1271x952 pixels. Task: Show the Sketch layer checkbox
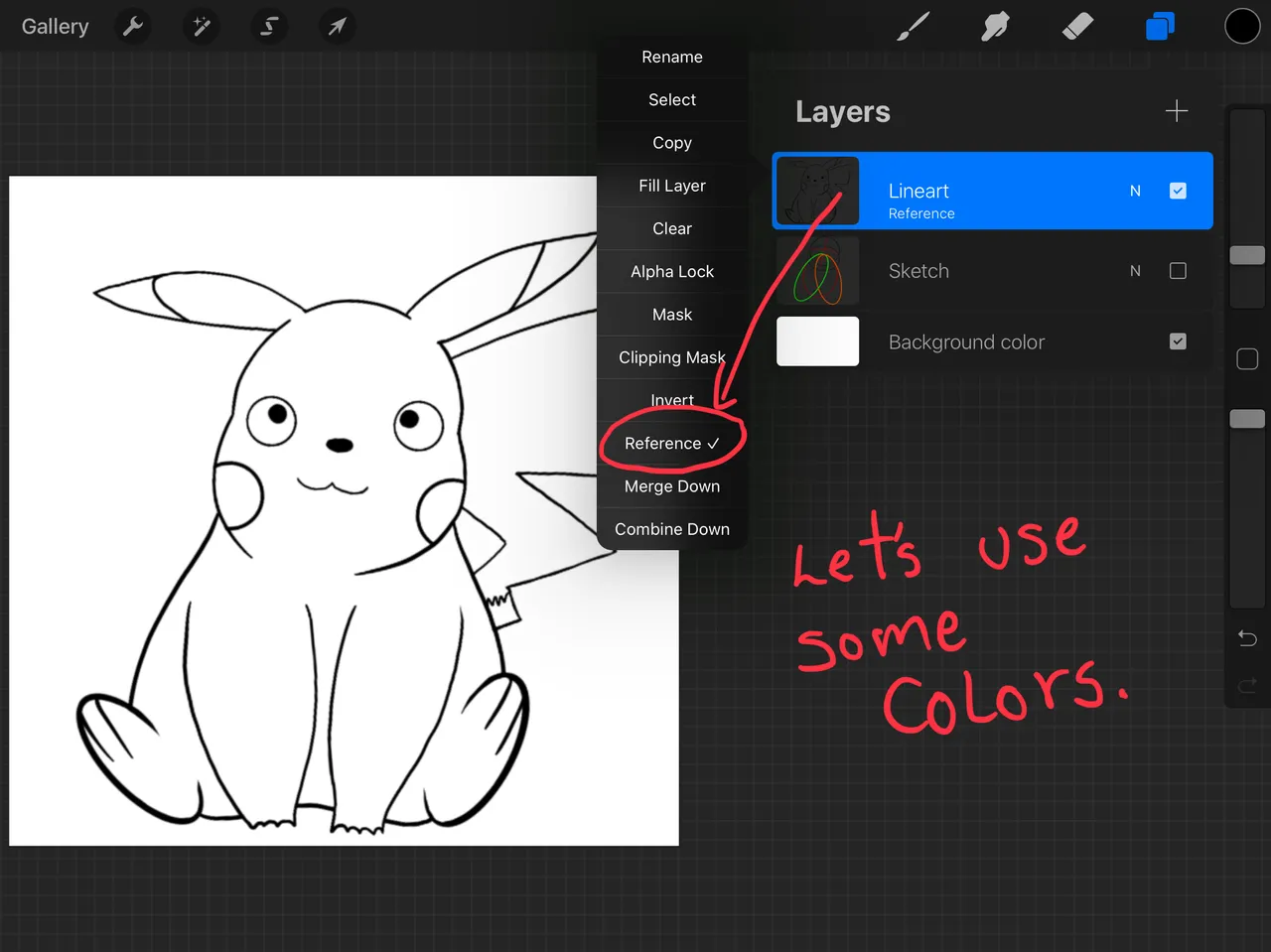point(1179,271)
